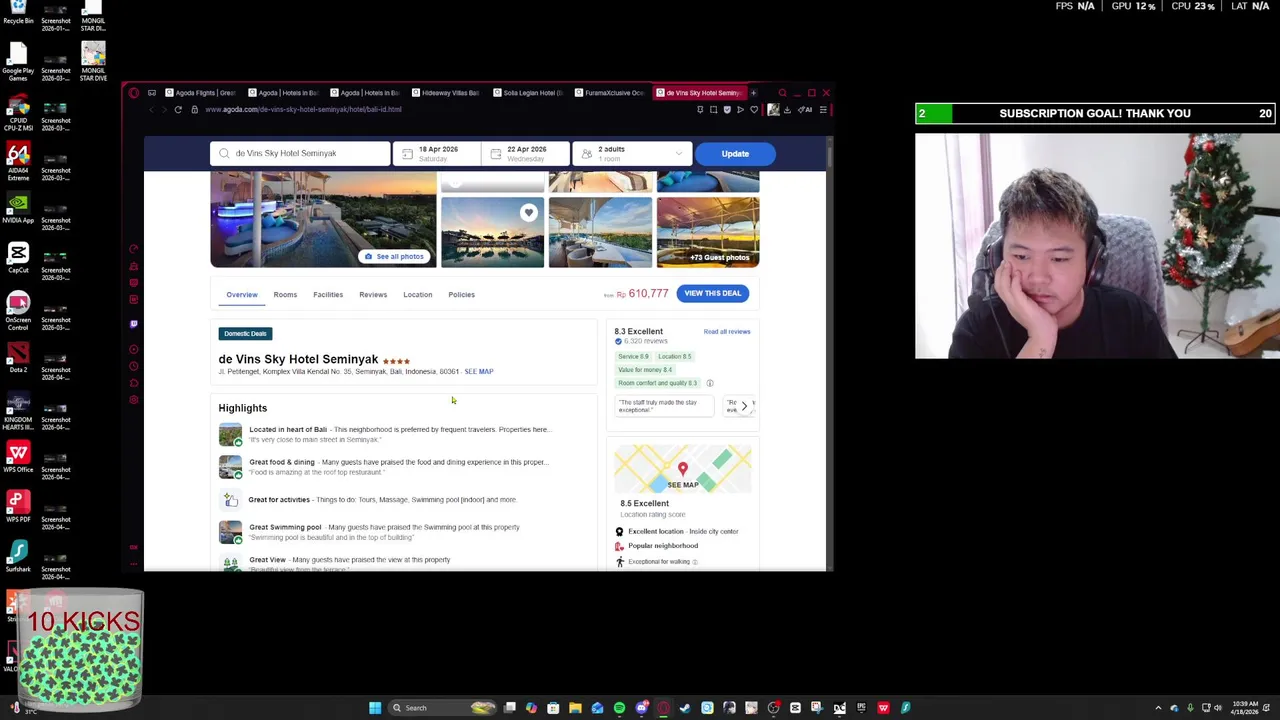Click the Update search button
This screenshot has width=1280, height=720.
[735, 154]
